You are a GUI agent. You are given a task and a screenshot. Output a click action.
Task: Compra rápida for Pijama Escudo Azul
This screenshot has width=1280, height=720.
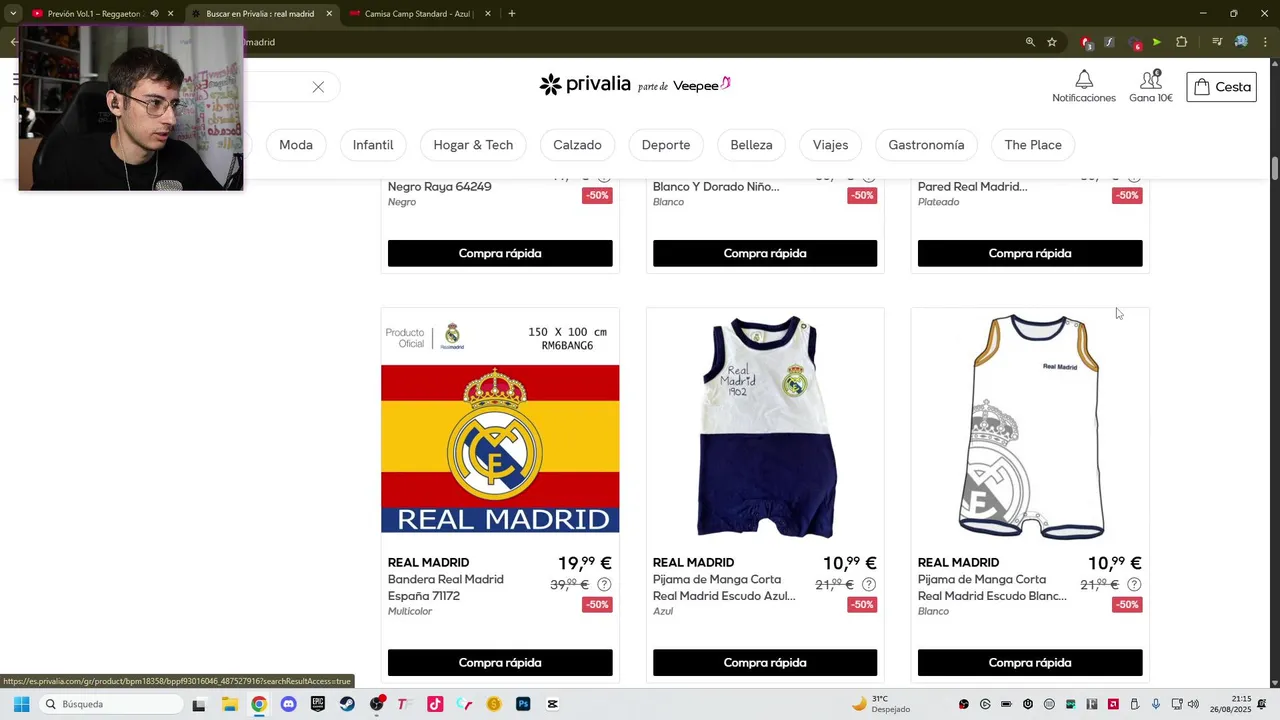[x=765, y=663]
